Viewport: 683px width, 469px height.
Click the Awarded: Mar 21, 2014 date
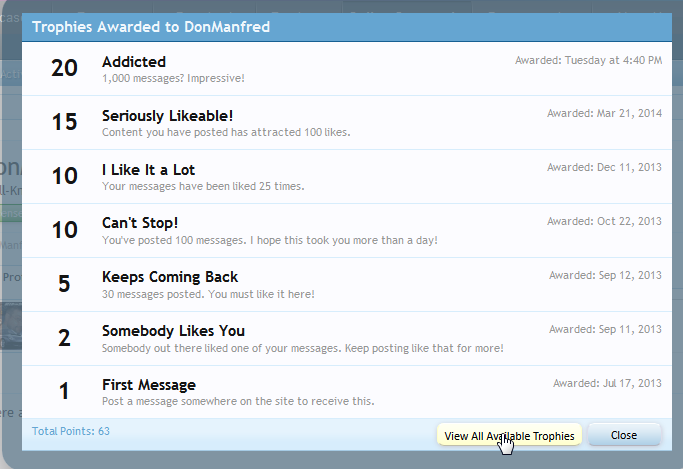604,113
